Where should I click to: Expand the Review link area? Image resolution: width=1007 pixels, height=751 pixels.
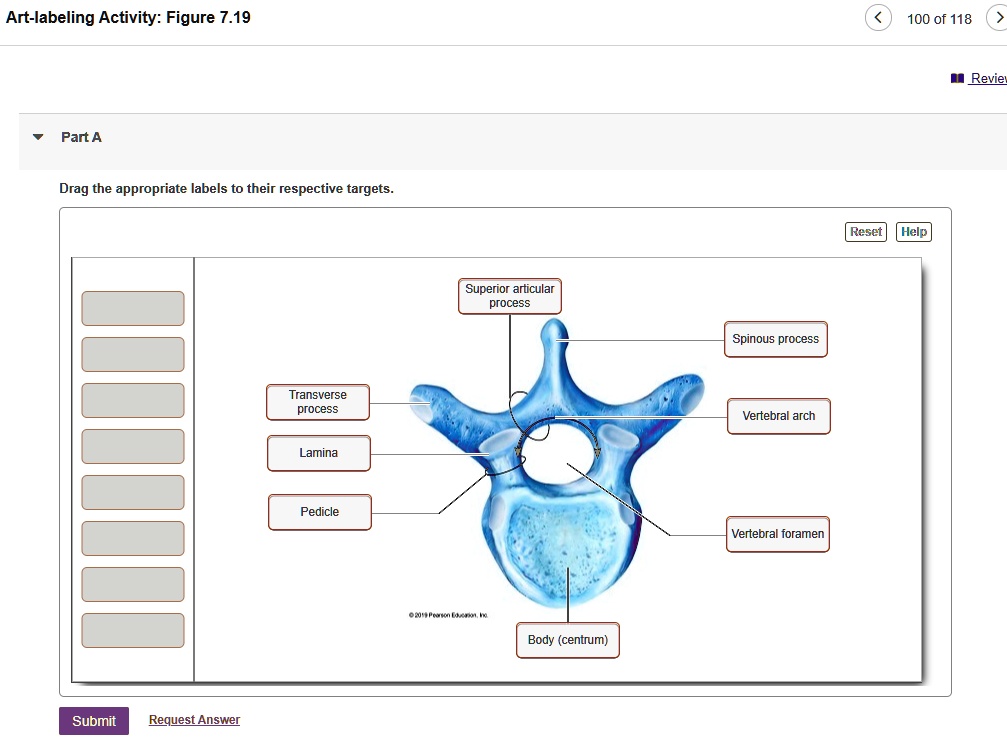(988, 78)
